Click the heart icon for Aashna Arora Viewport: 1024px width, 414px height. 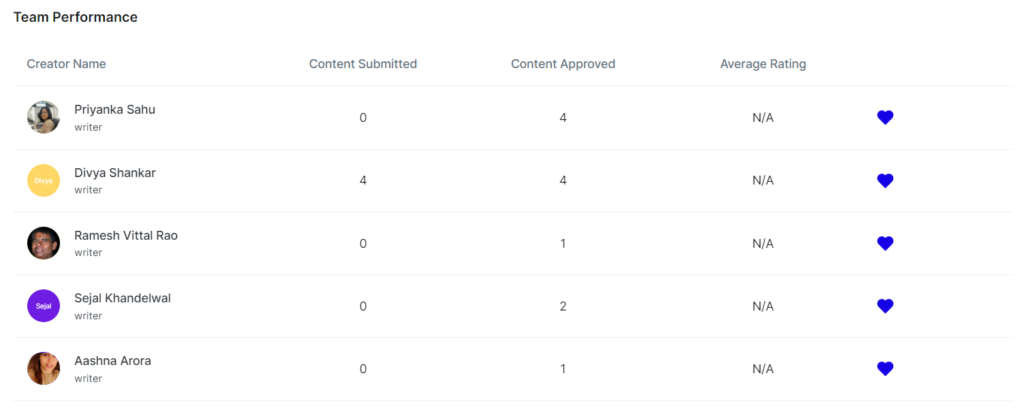point(885,369)
